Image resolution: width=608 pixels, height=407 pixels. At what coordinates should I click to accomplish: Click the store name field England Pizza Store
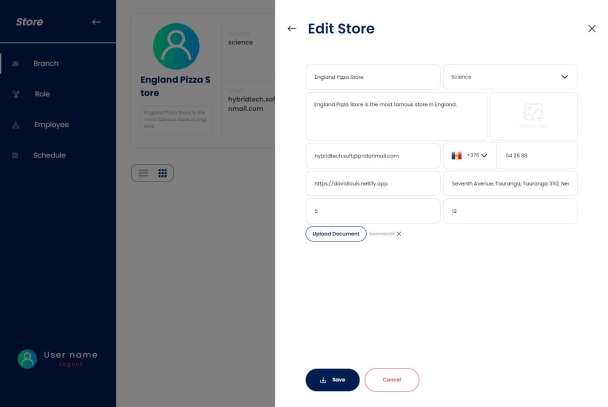tap(373, 77)
